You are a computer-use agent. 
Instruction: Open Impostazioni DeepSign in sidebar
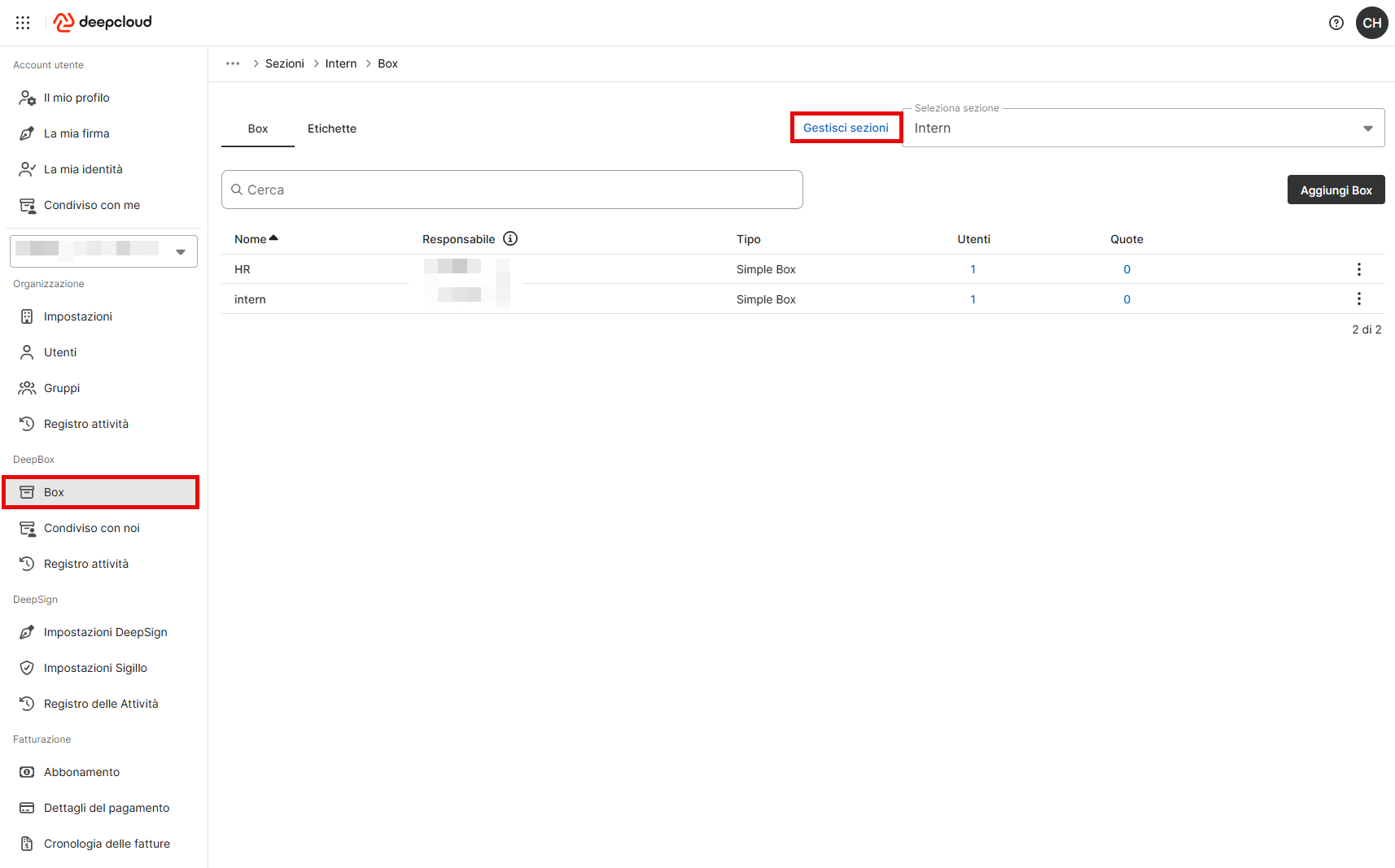[105, 632]
